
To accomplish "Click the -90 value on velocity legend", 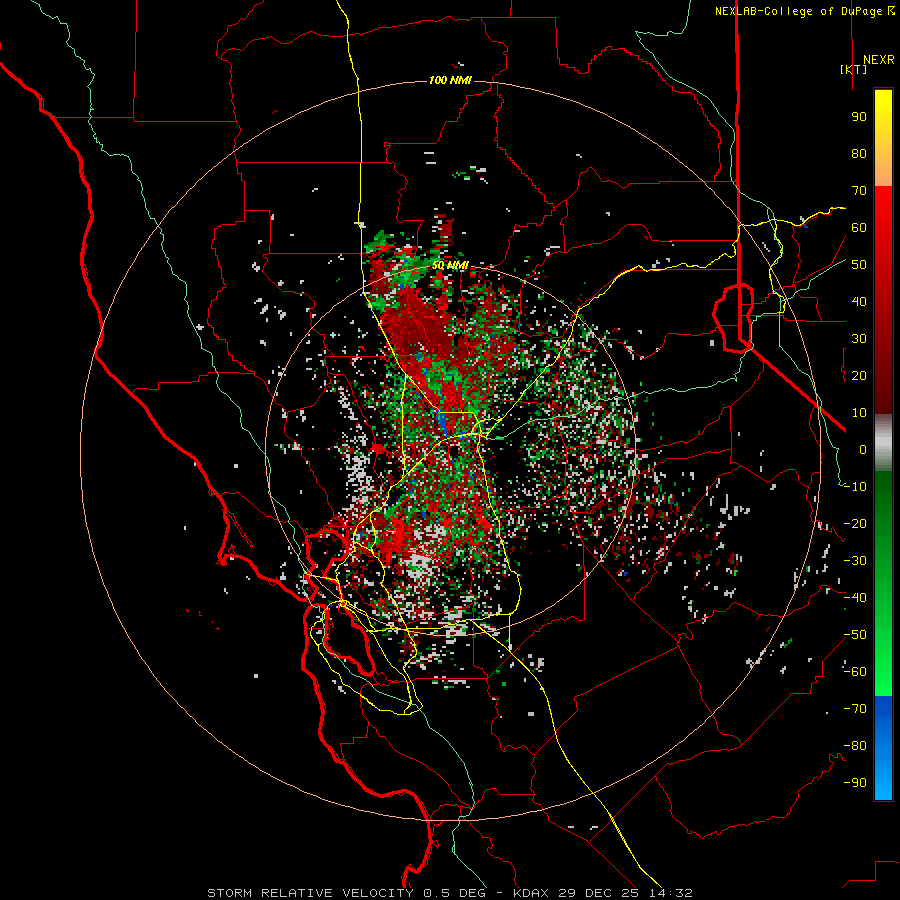I will [x=855, y=783].
